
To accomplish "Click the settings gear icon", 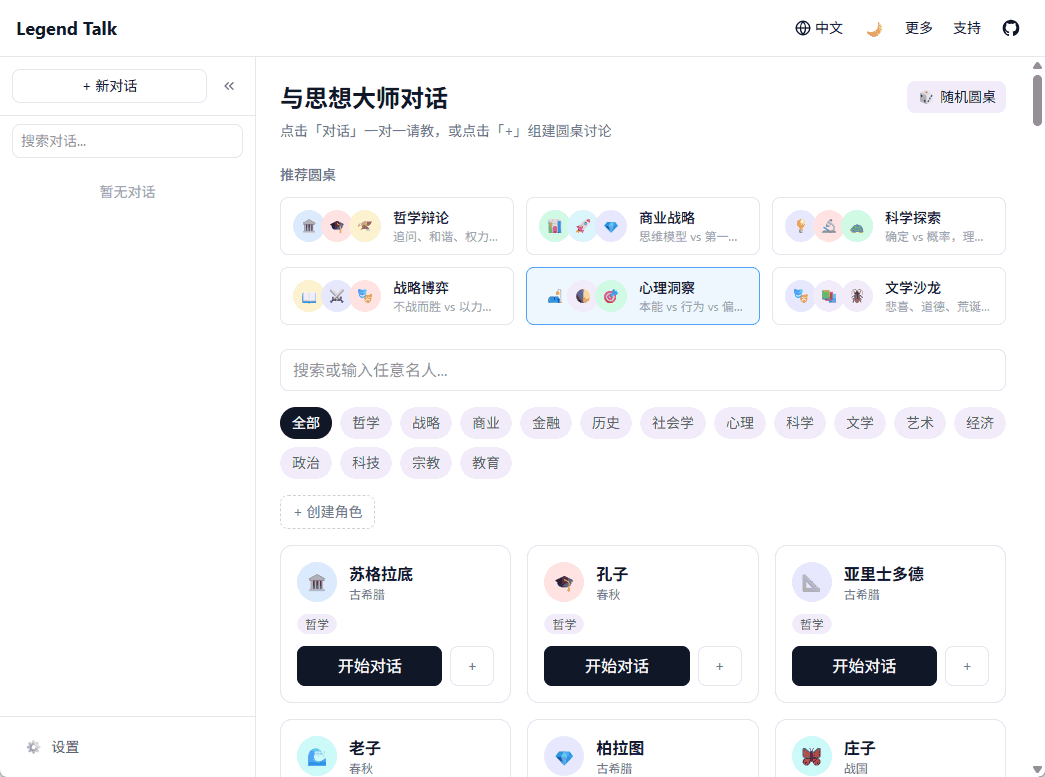I will pos(34,747).
